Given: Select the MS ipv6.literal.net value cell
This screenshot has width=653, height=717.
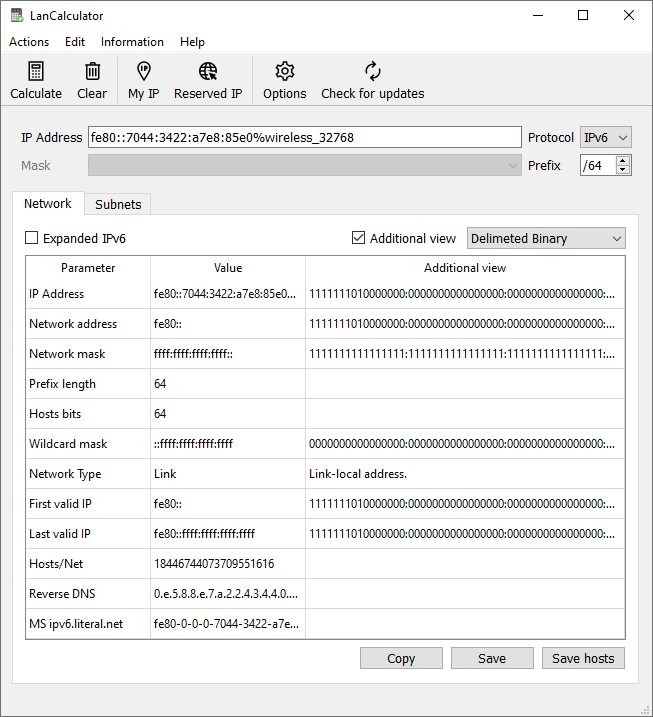Looking at the screenshot, I should tap(228, 624).
